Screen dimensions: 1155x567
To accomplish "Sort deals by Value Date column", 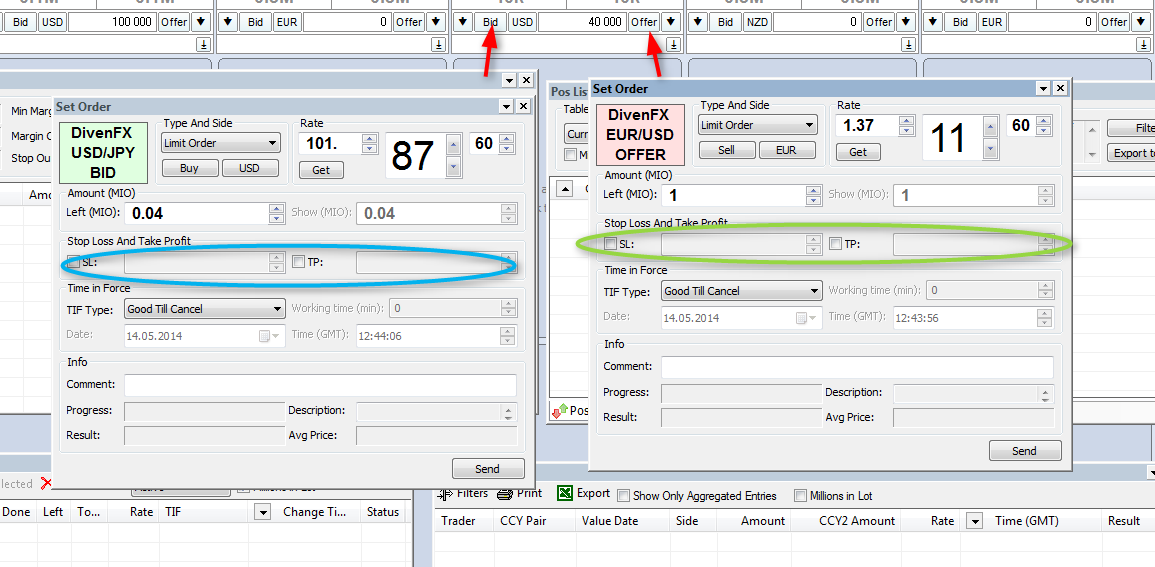I will click(610, 521).
